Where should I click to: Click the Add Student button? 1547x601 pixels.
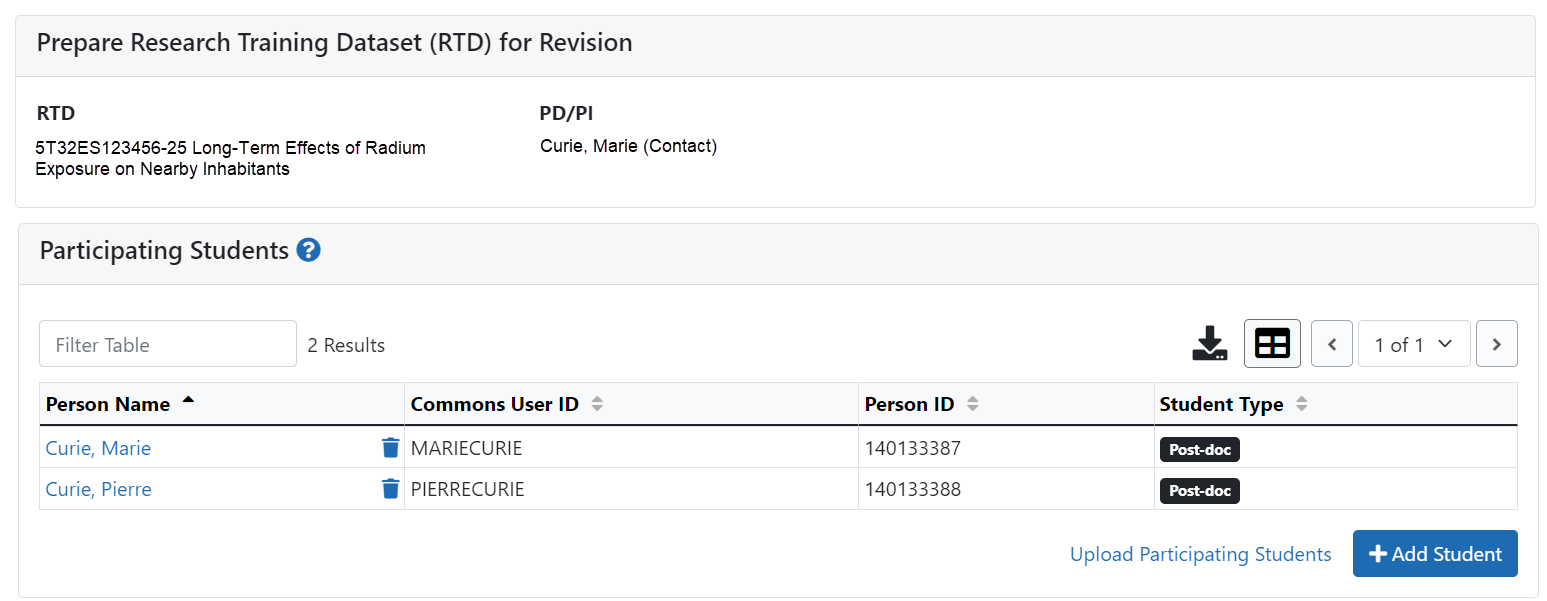point(1435,554)
